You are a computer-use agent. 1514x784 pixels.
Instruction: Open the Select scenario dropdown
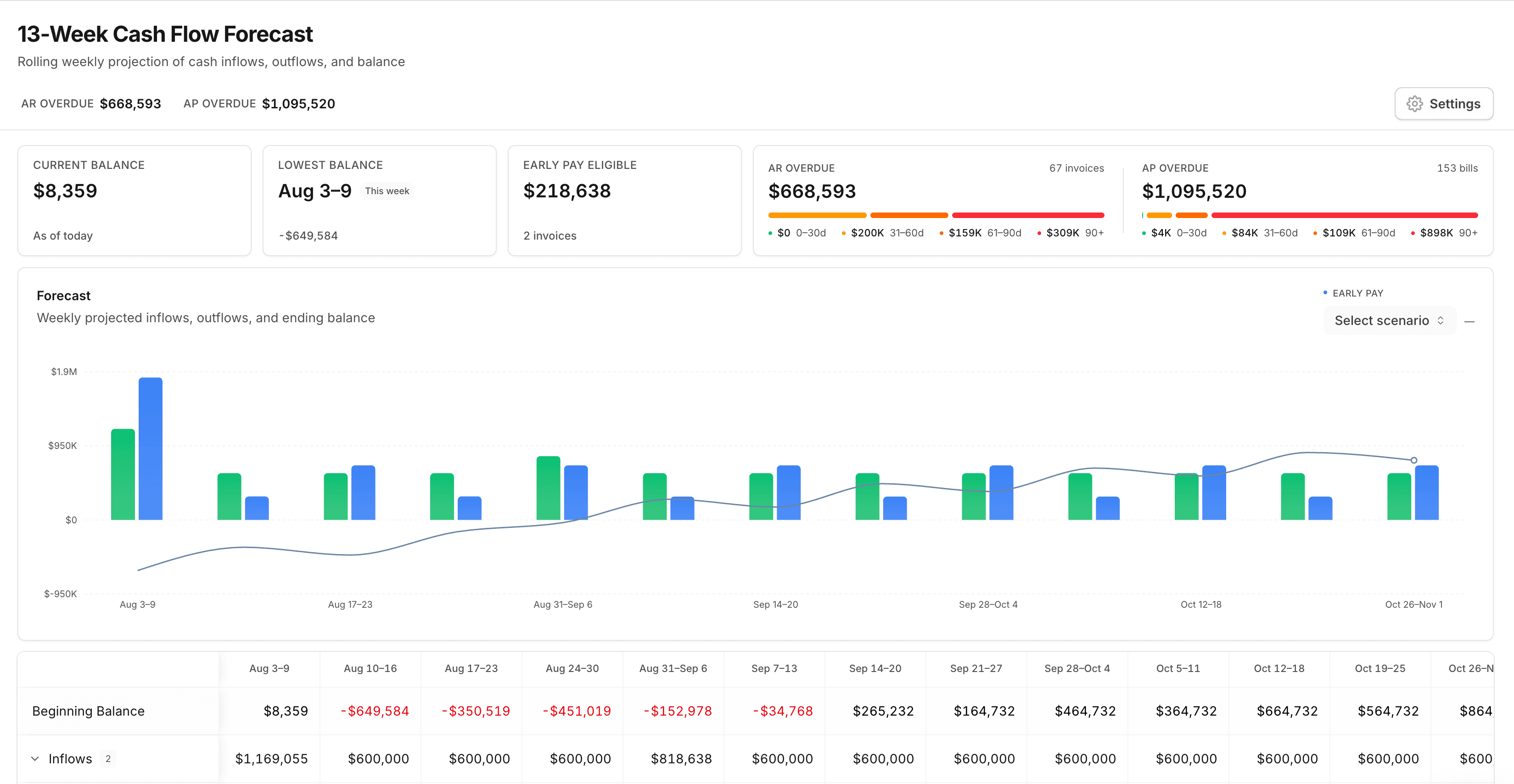(x=1390, y=320)
